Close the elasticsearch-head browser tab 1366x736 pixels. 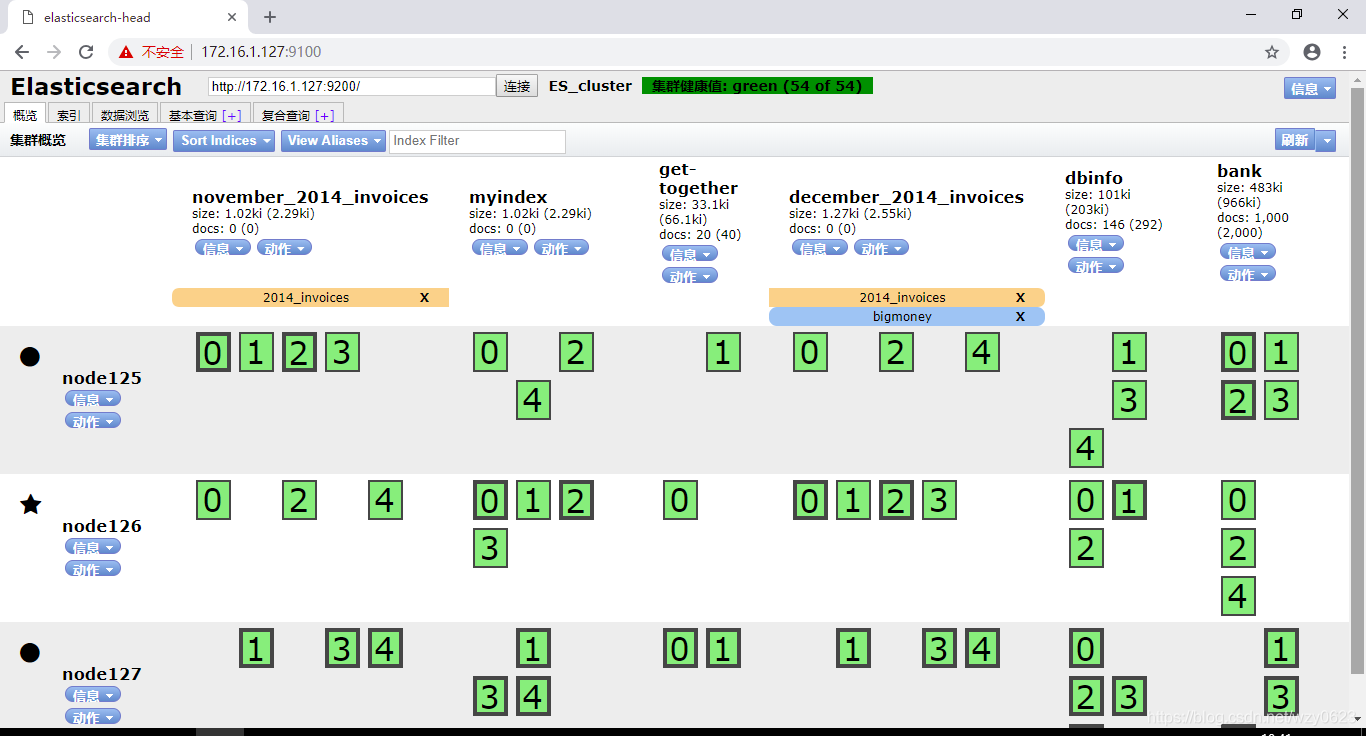(233, 17)
